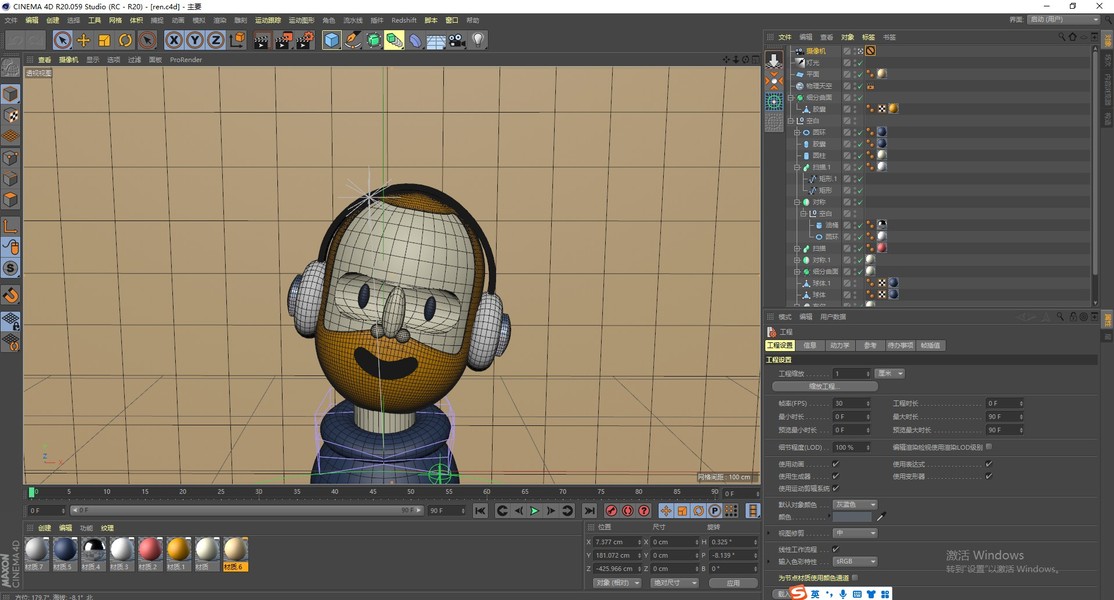This screenshot has width=1114, height=600.
Task: Open the 运动图形 menu
Action: pyautogui.click(x=300, y=20)
